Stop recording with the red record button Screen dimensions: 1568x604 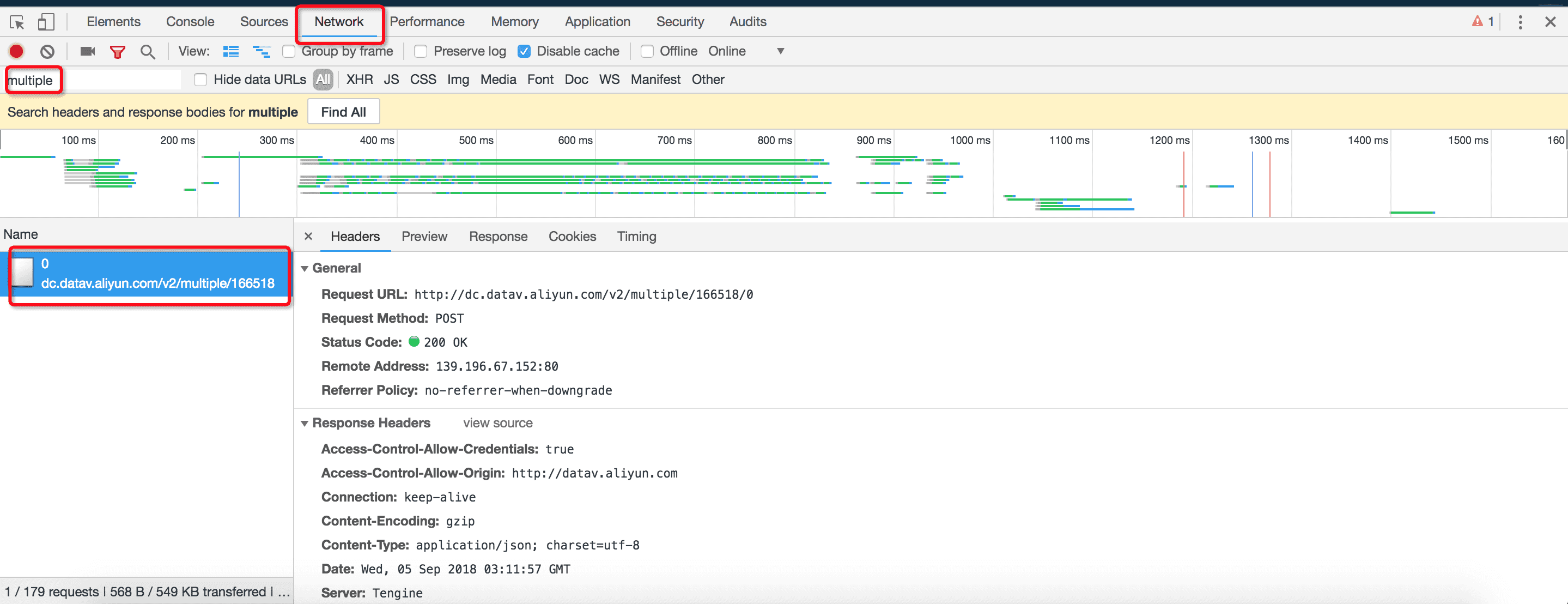pyautogui.click(x=16, y=52)
